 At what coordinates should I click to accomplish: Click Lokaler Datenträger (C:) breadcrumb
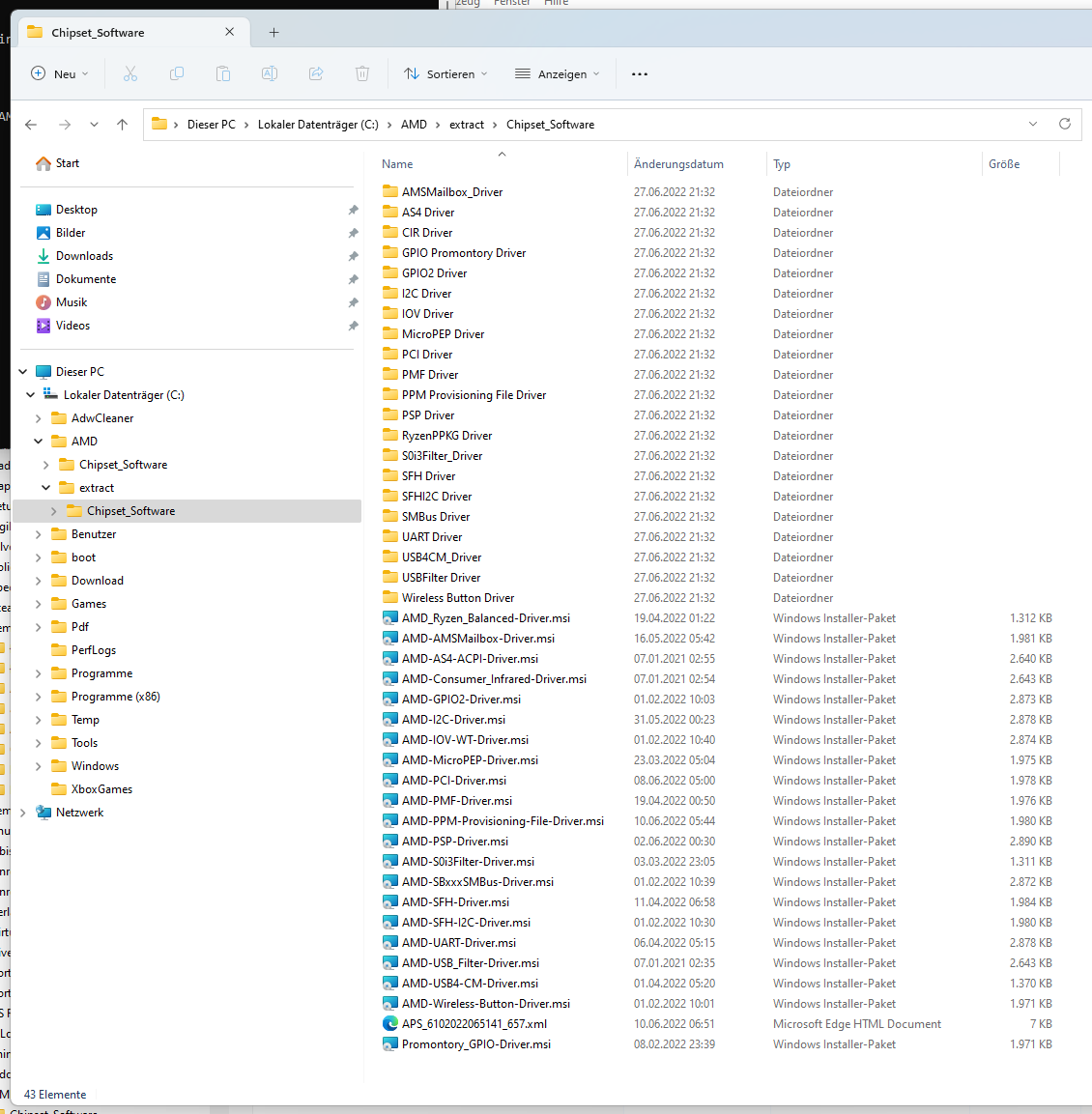point(318,125)
